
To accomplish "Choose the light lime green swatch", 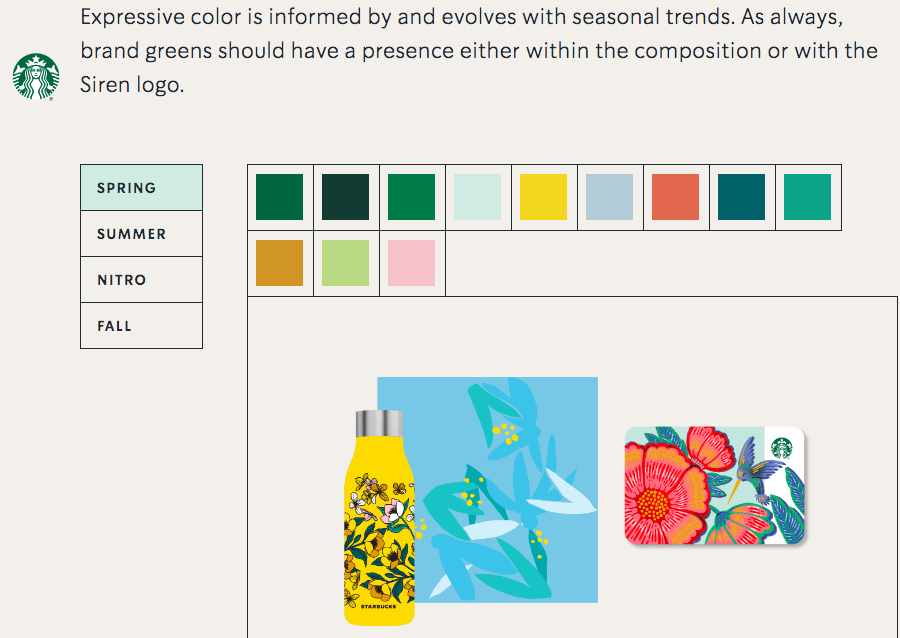I will pyautogui.click(x=345, y=263).
